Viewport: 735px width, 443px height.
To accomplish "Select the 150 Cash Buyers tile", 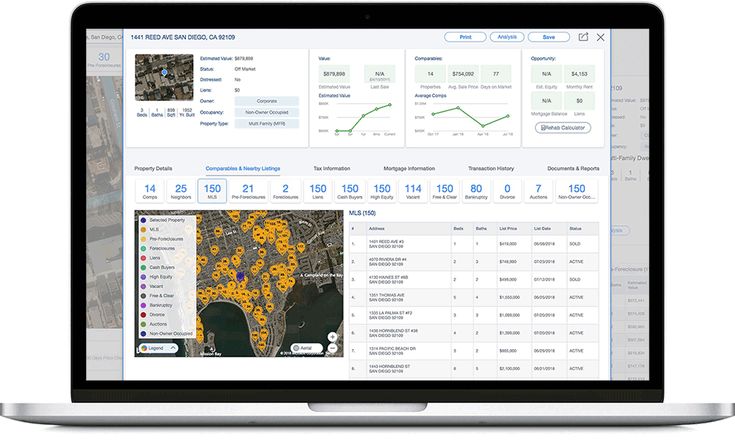I will pos(350,191).
